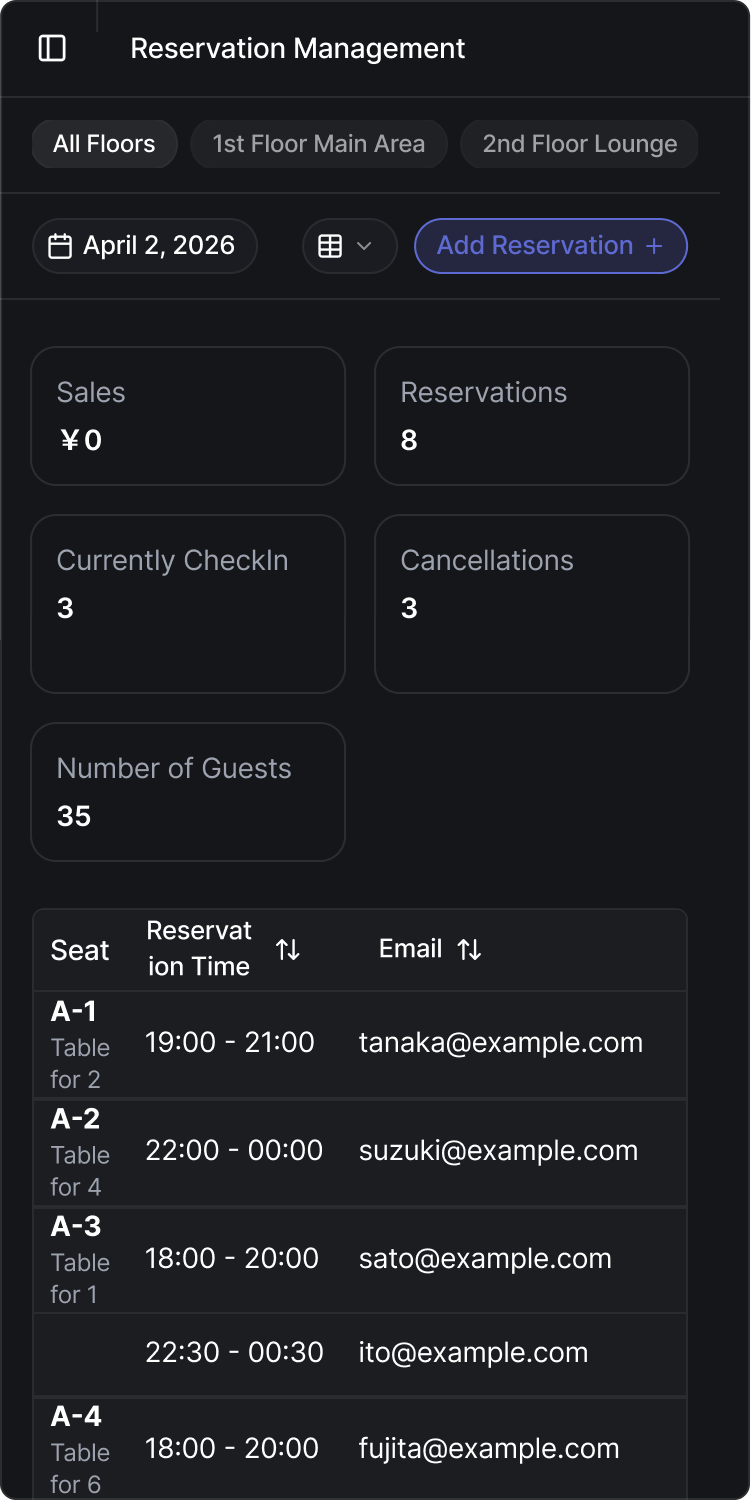Click the plus icon in Add Reservation
751x1501 pixels.
pos(655,246)
